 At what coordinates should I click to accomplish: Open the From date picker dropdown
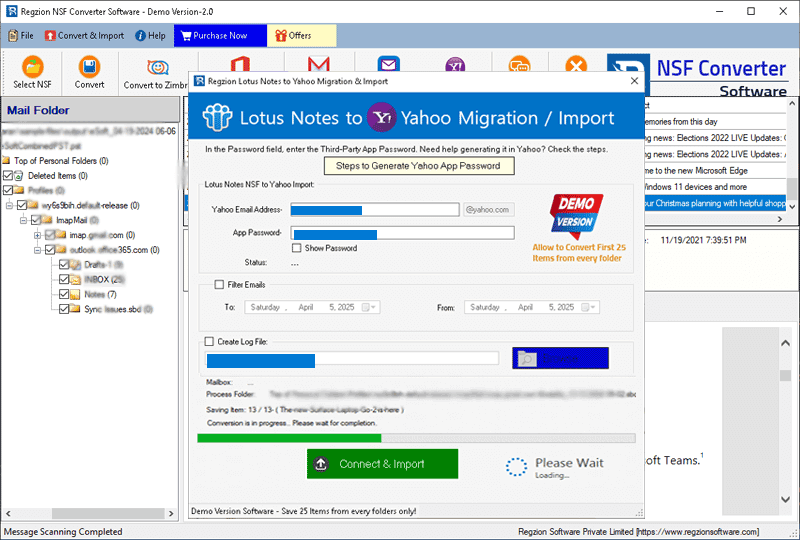pos(588,308)
